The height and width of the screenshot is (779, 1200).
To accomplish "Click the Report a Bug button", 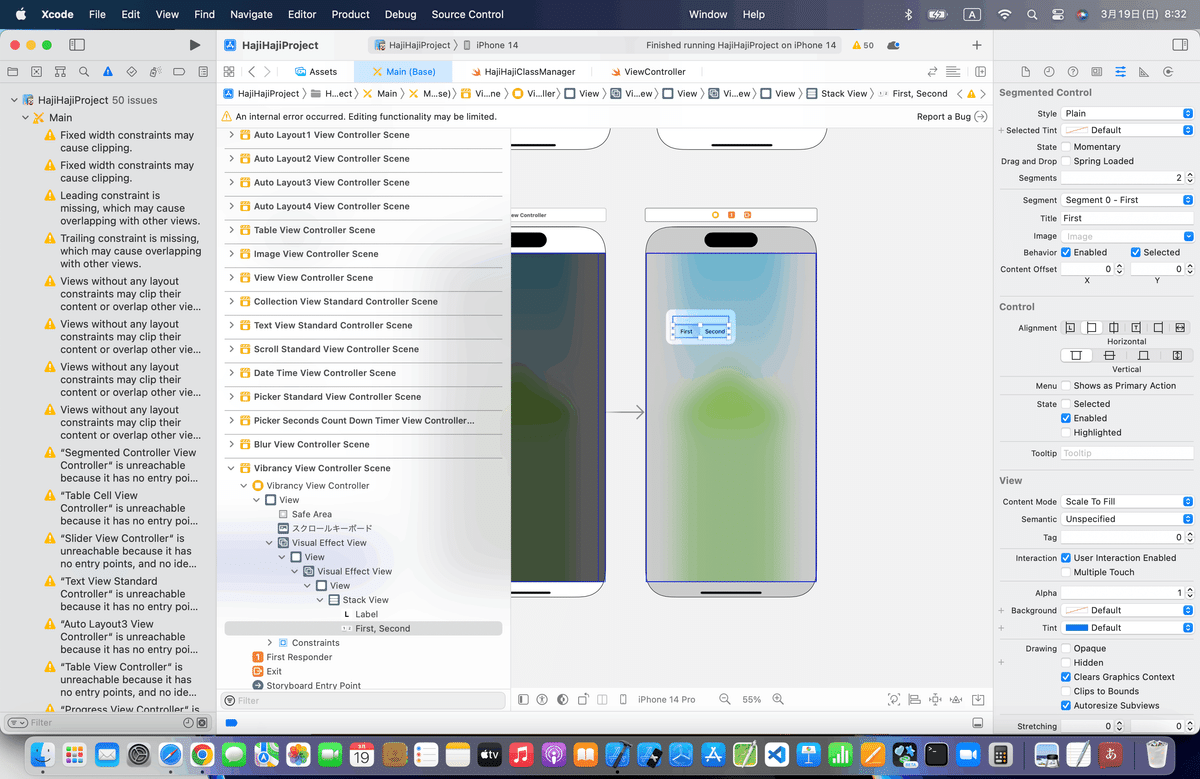I will (x=952, y=117).
